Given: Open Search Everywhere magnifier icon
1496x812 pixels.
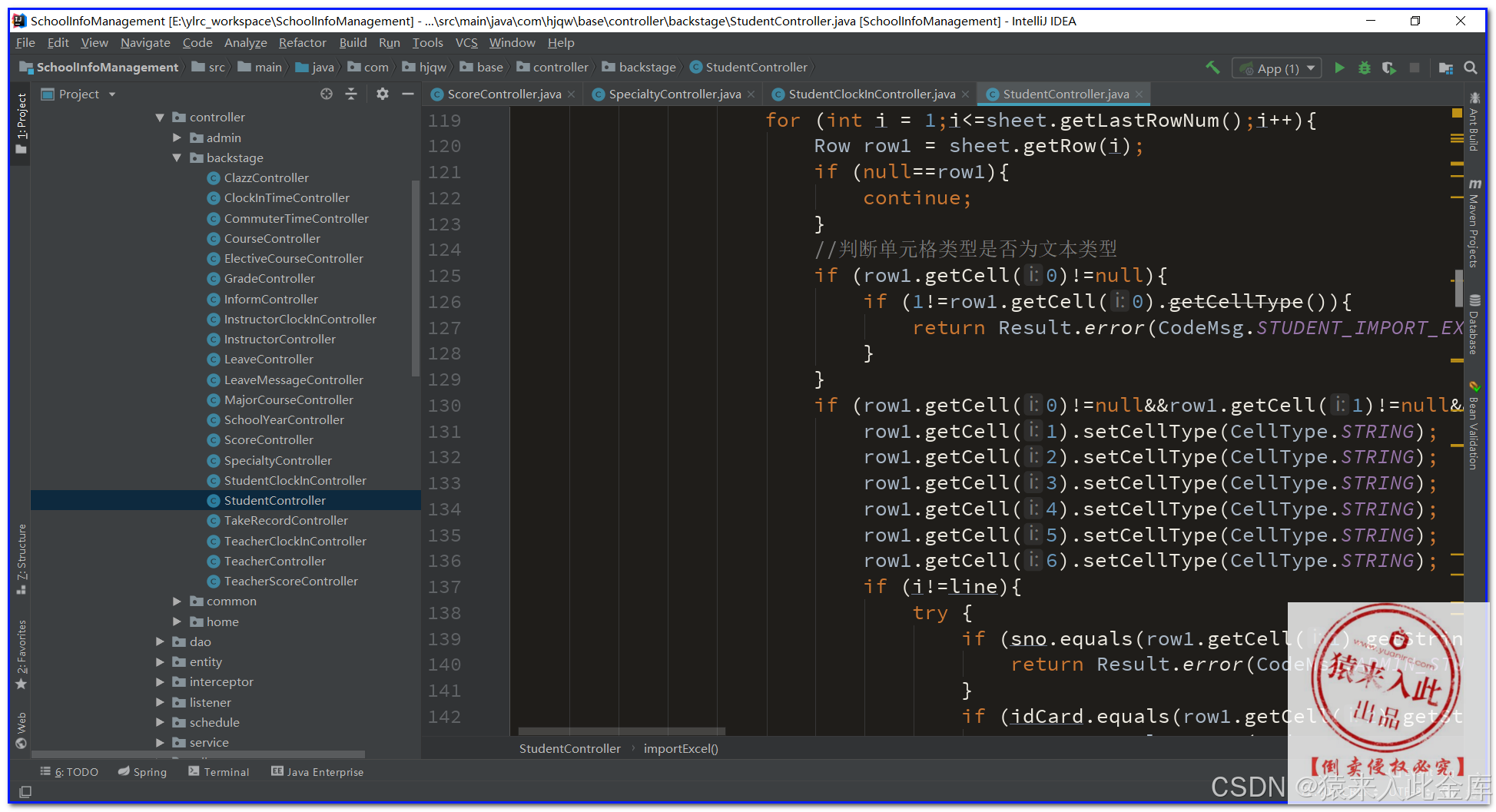Looking at the screenshot, I should tap(1471, 68).
